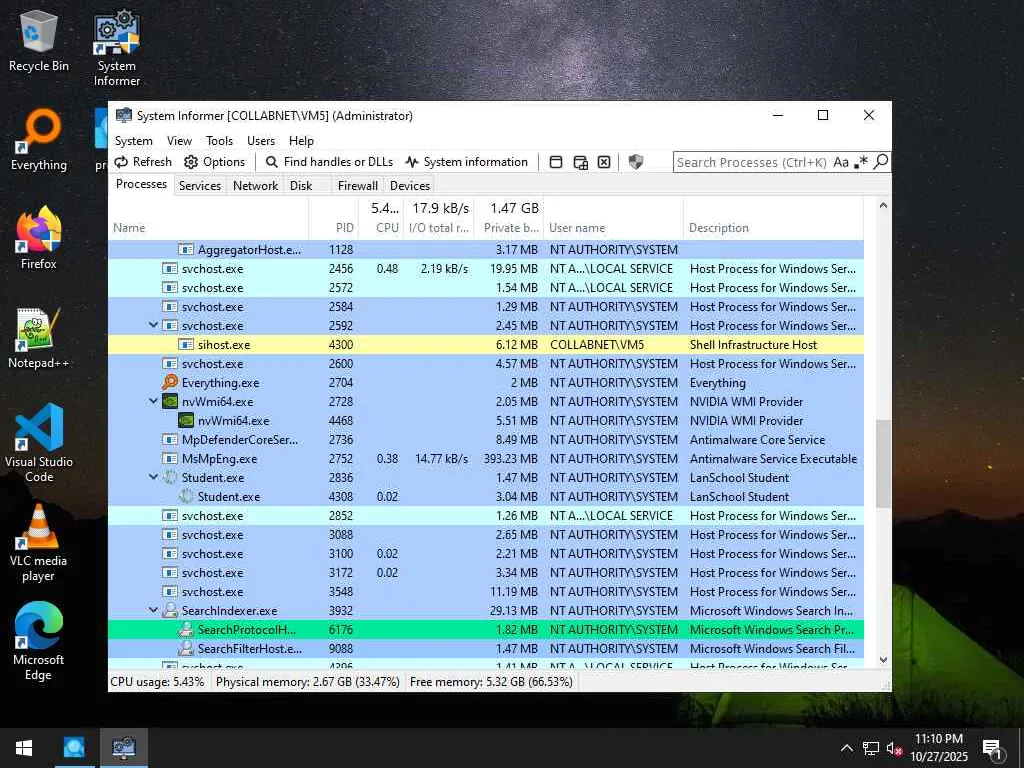Click the CPU usage status bar entry
The height and width of the screenshot is (768, 1024).
157,682
